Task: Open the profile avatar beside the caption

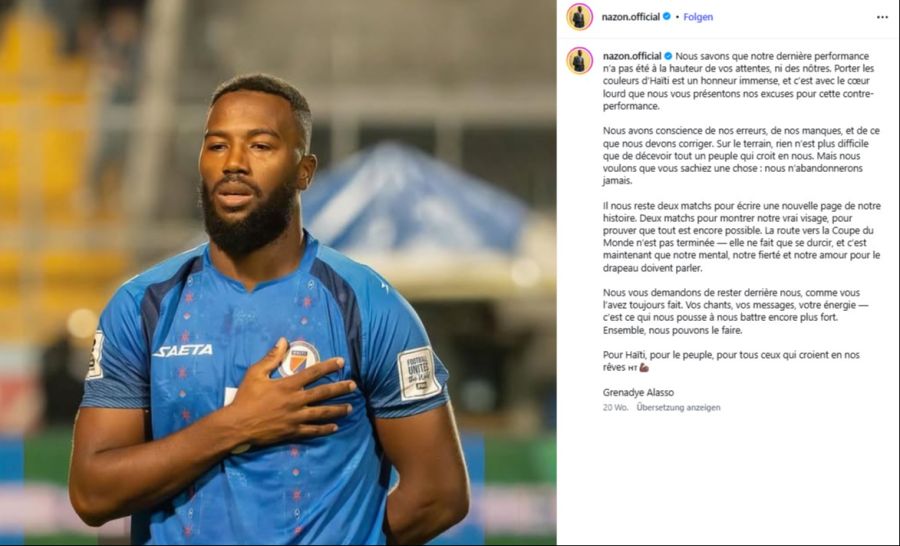Action: [579, 61]
